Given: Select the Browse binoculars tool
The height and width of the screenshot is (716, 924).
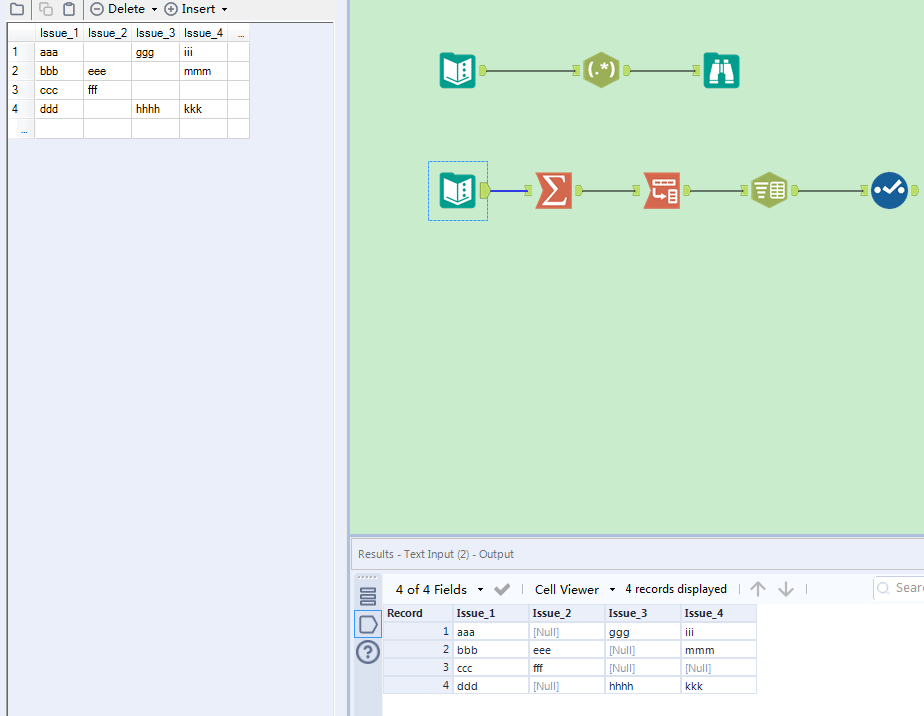Looking at the screenshot, I should click(x=721, y=70).
